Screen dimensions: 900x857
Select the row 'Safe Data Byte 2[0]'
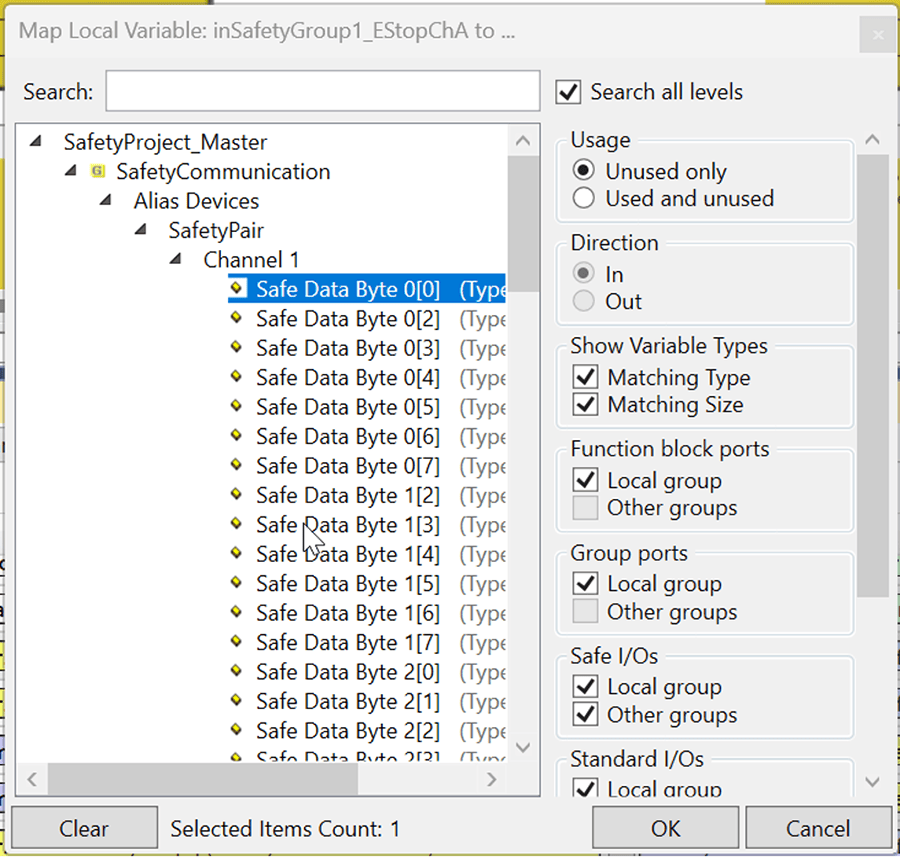pos(367,672)
